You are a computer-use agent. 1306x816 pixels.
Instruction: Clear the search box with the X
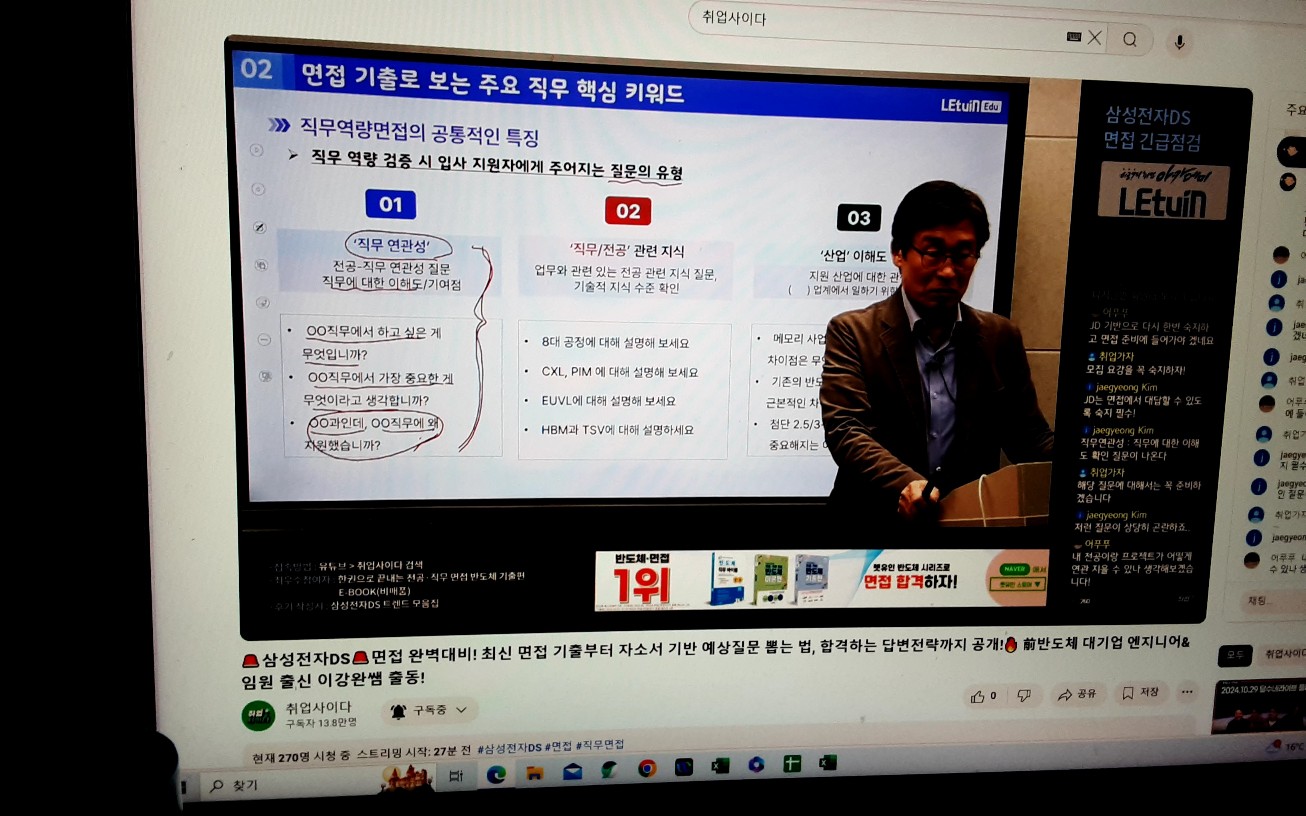pyautogui.click(x=1095, y=38)
